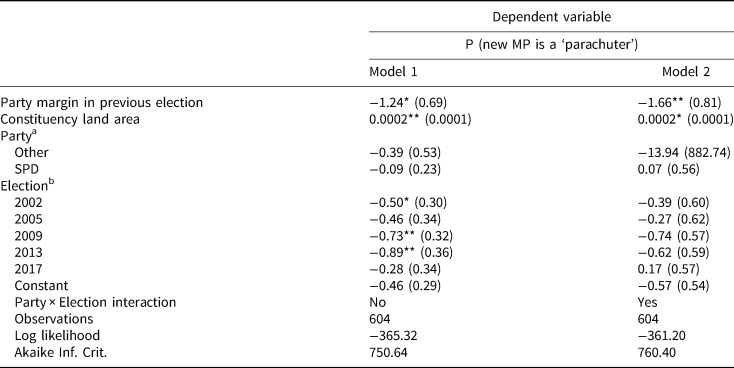Click the 'Party margin in previous election' row label

click(102, 103)
